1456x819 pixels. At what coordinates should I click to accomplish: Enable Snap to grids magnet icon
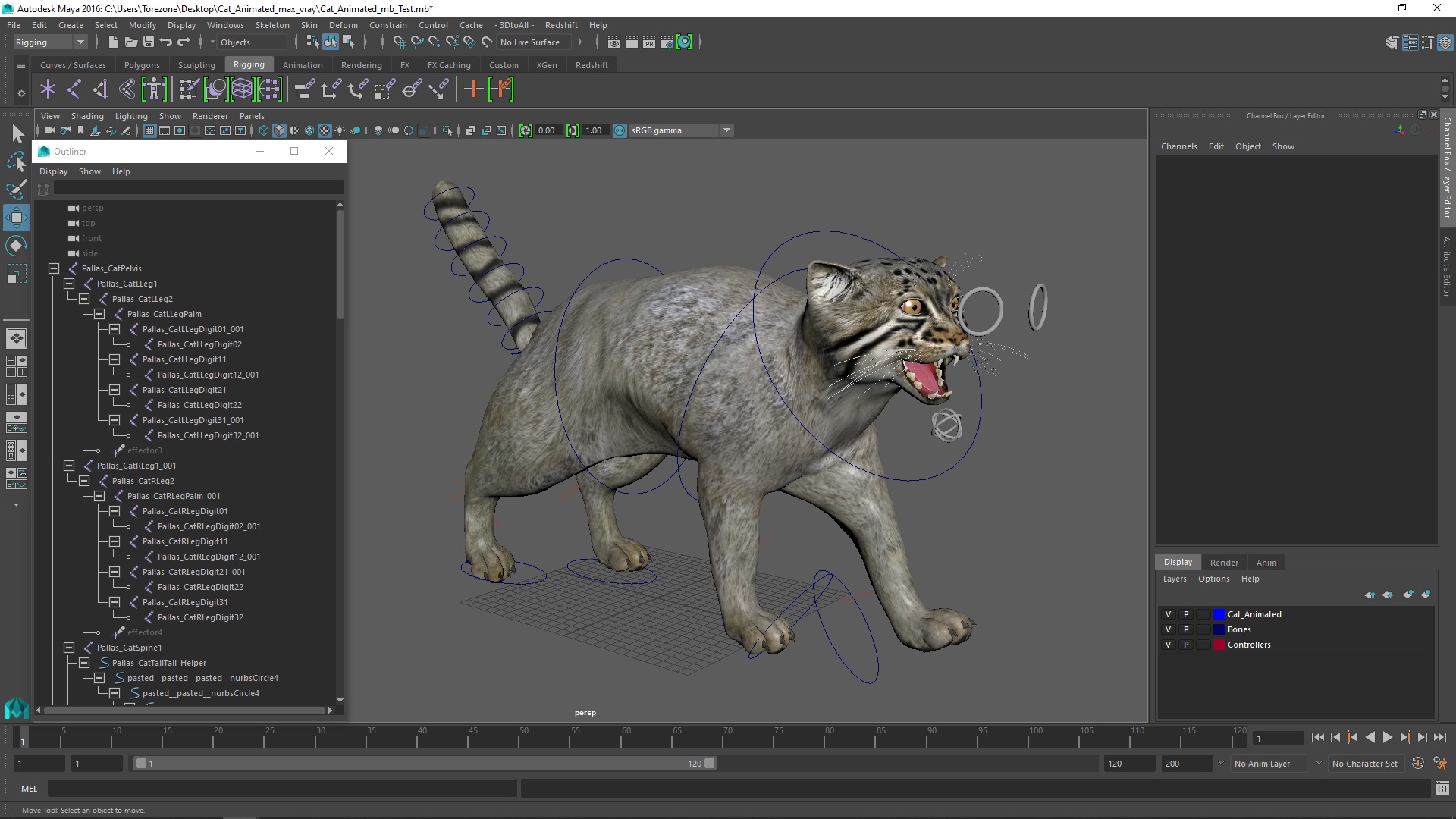click(399, 42)
